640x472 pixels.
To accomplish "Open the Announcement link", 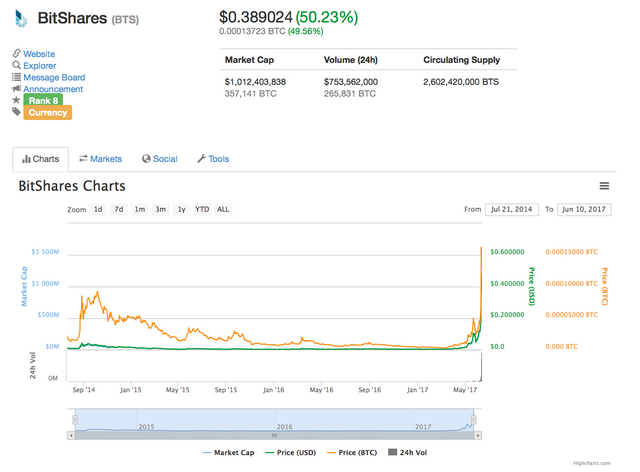I will pyautogui.click(x=53, y=89).
